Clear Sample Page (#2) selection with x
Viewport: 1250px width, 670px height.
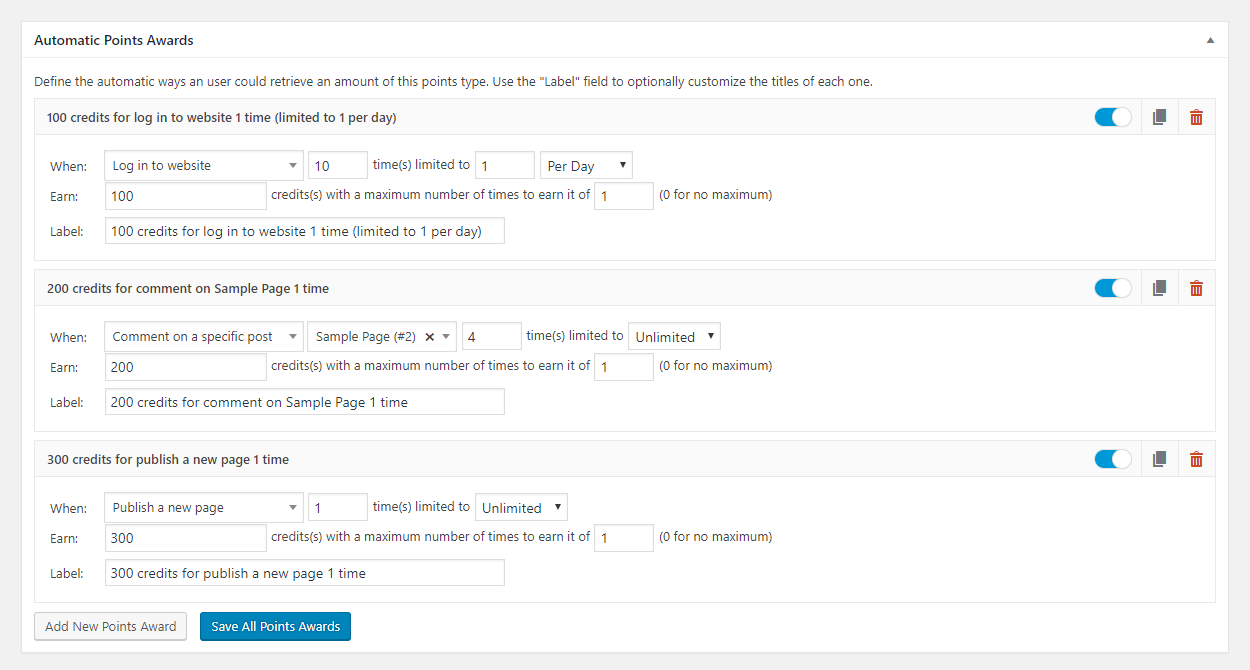[x=429, y=337]
